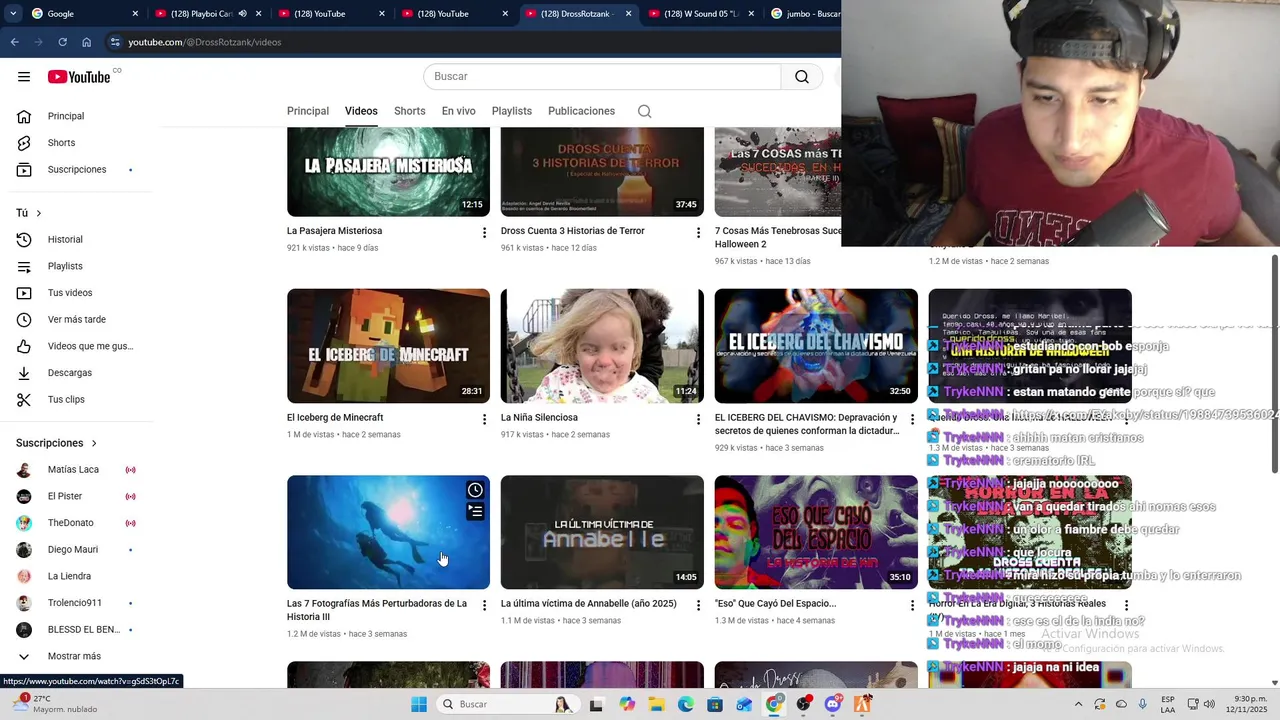Open options for La última víctima de Annabelle
The image size is (1280, 720).
698,605
